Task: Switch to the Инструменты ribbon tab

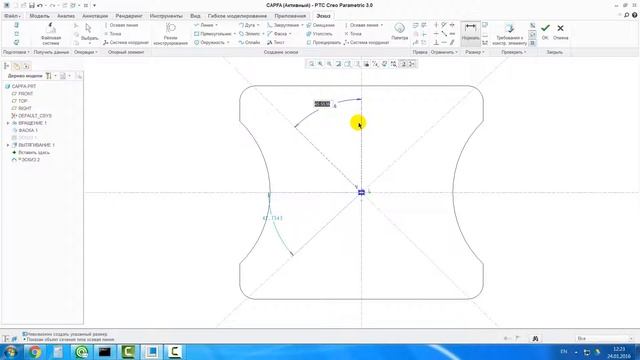Action: click(166, 16)
